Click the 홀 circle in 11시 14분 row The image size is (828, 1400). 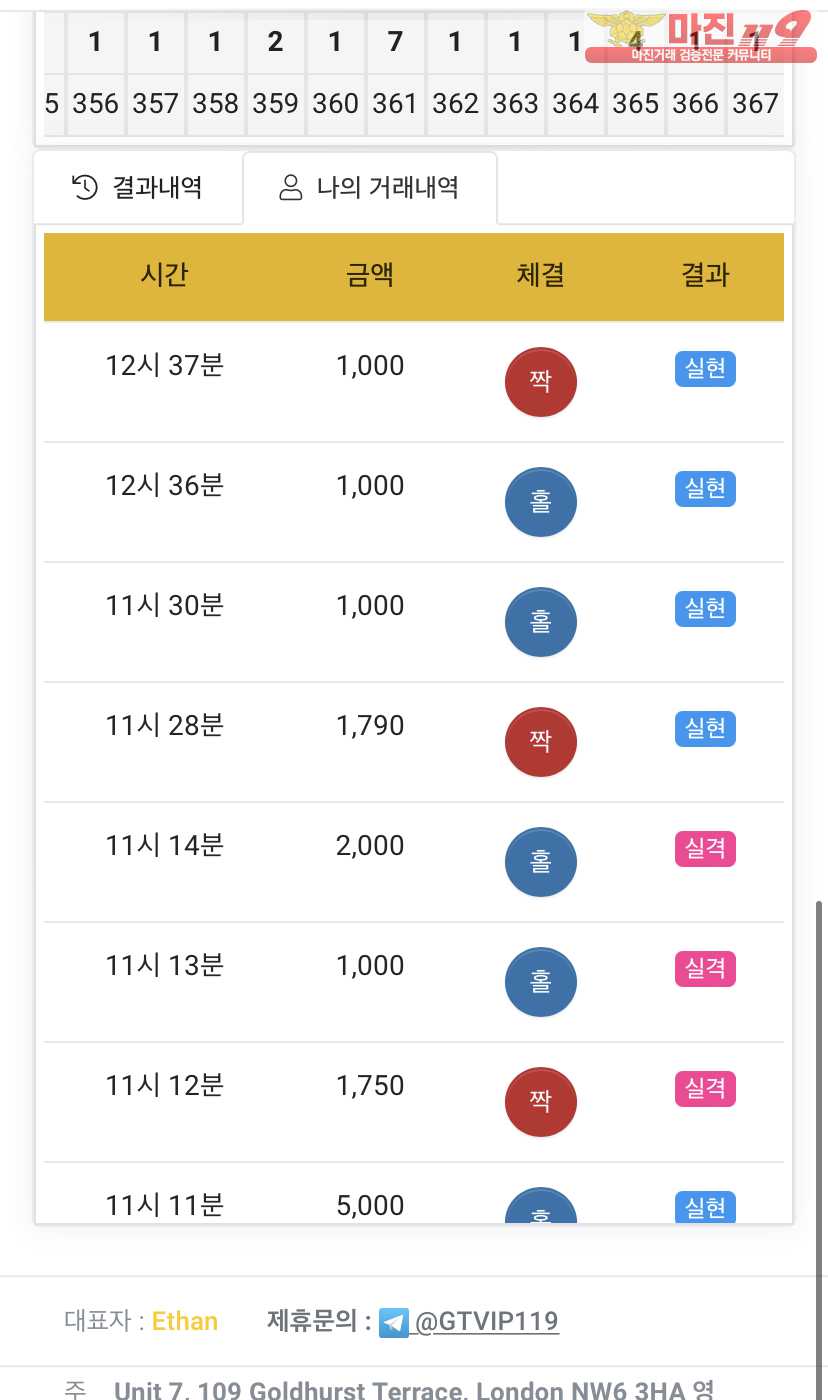[540, 862]
